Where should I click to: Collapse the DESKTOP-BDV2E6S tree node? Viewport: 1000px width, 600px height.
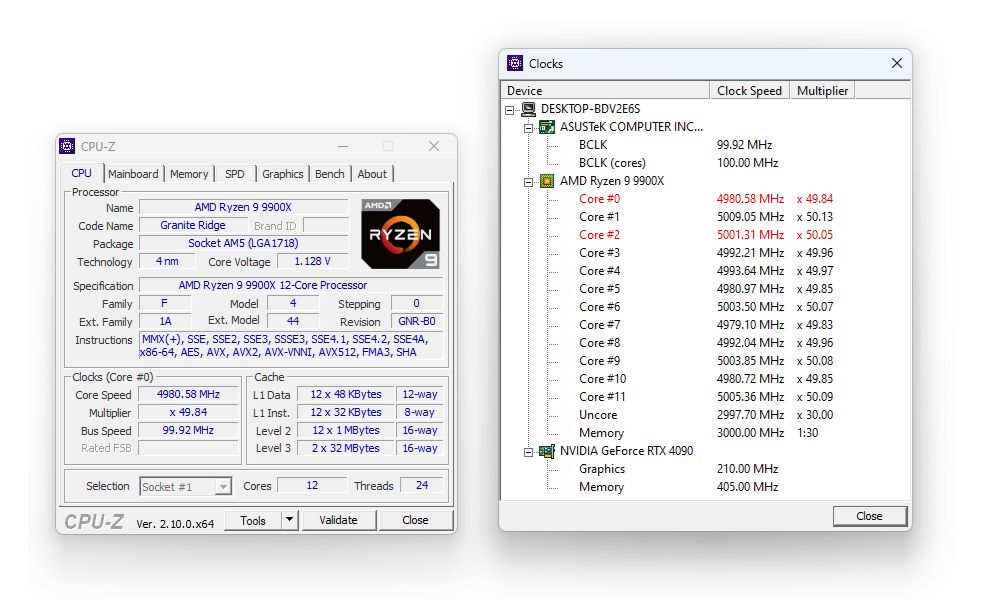pyautogui.click(x=510, y=110)
